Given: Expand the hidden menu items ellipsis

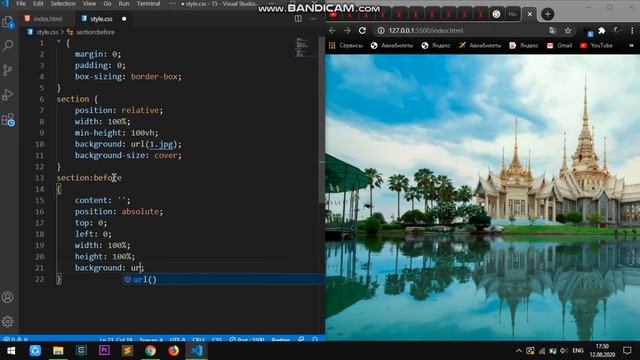Looking at the screenshot, I should [172, 4].
